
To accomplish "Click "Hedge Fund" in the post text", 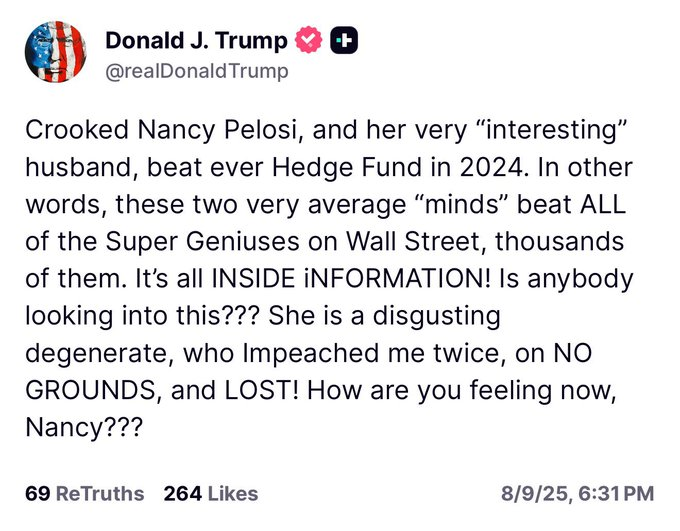I will click(347, 167).
